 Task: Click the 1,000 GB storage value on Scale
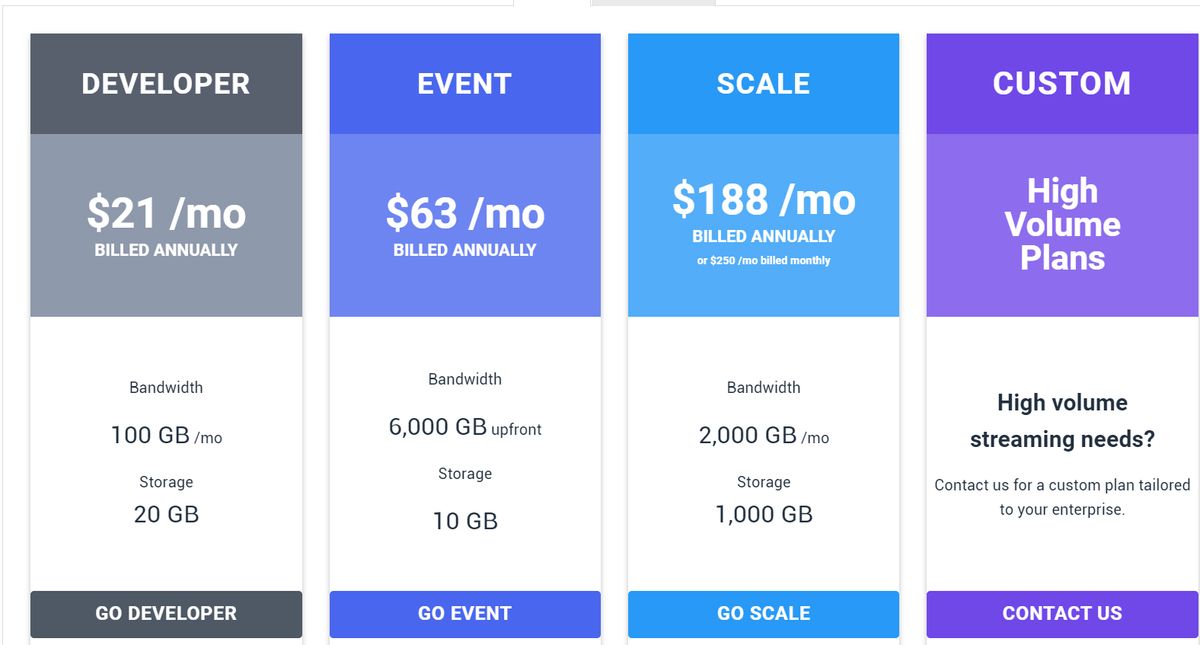pyautogui.click(x=763, y=514)
